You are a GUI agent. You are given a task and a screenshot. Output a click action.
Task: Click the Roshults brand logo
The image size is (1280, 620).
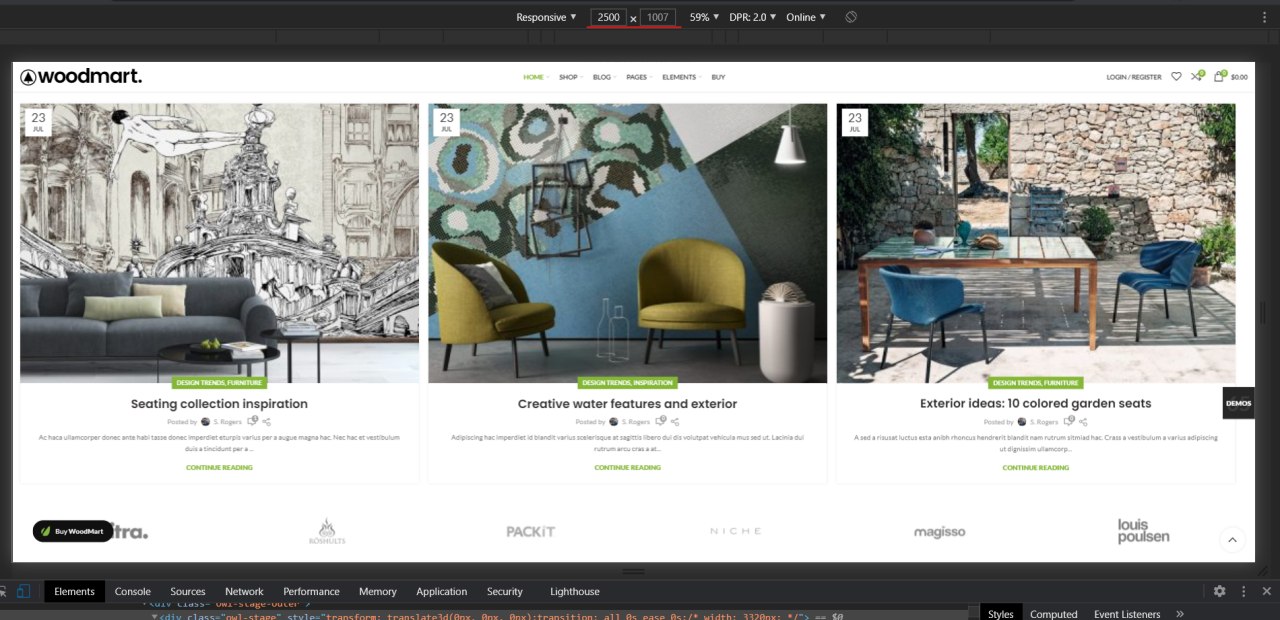click(327, 532)
